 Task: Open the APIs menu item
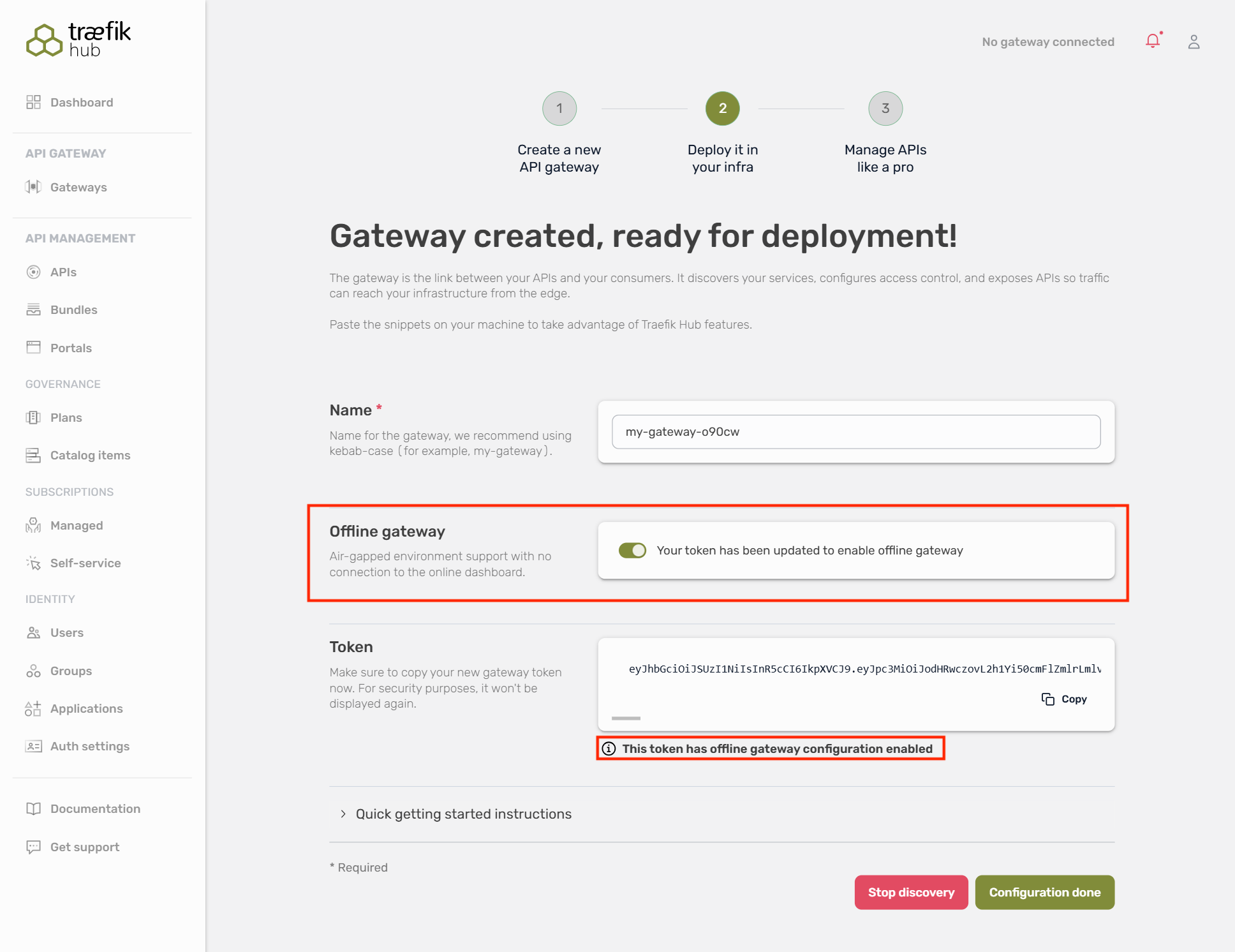63,272
